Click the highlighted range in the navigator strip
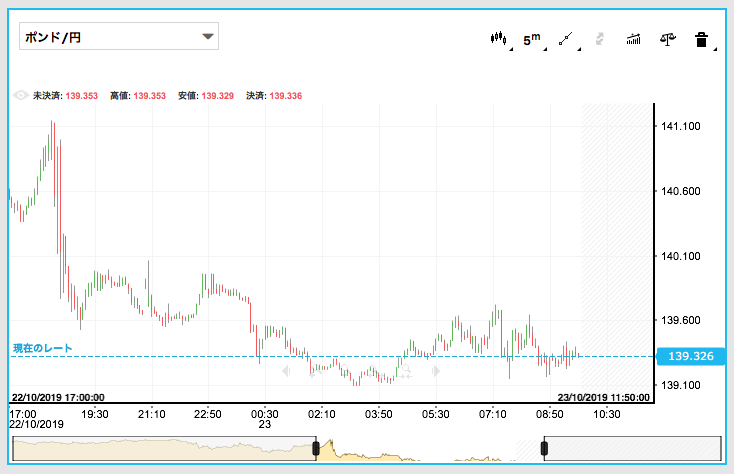The height and width of the screenshot is (474, 734). coord(430,449)
